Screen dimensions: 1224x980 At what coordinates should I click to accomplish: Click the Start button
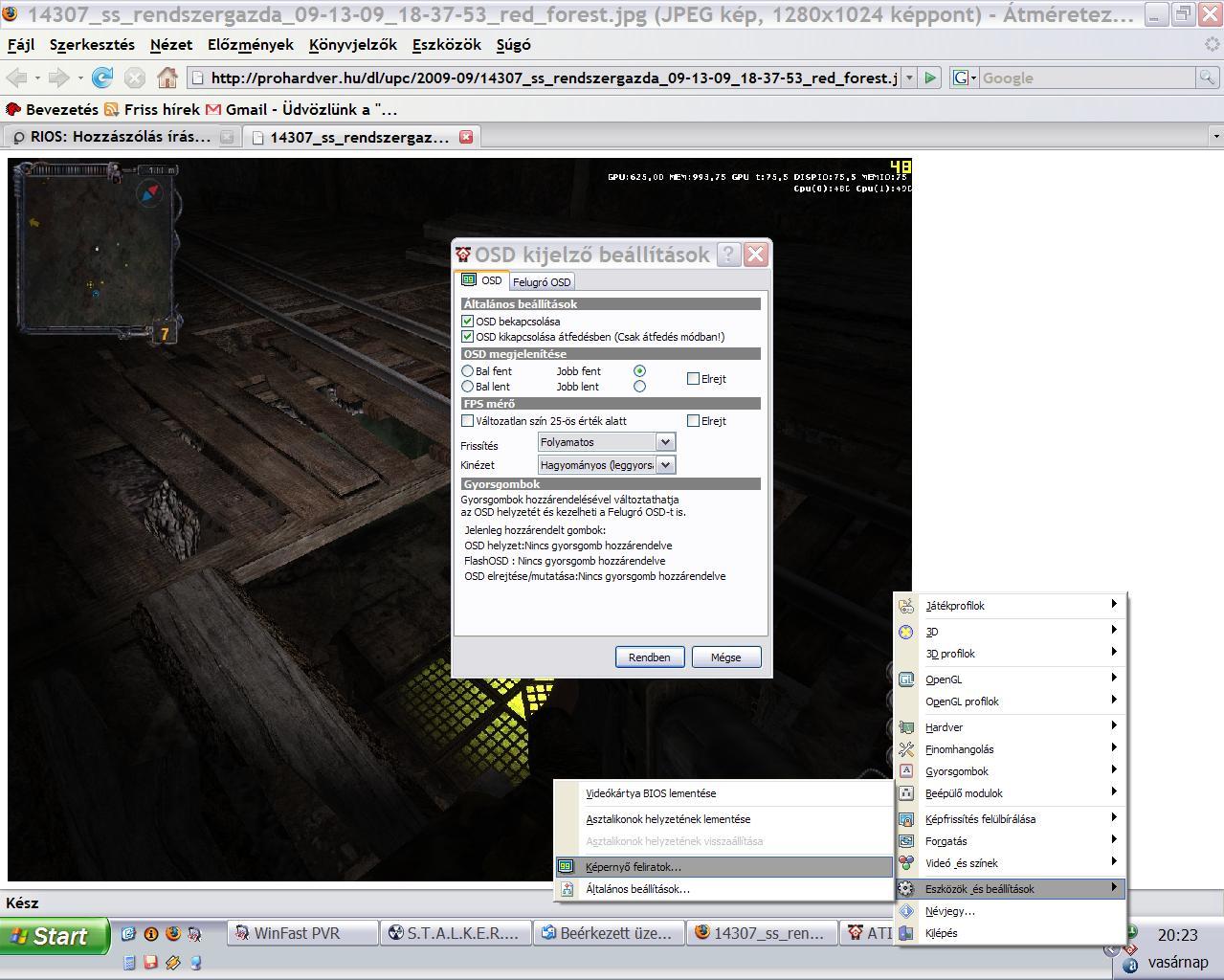55,935
